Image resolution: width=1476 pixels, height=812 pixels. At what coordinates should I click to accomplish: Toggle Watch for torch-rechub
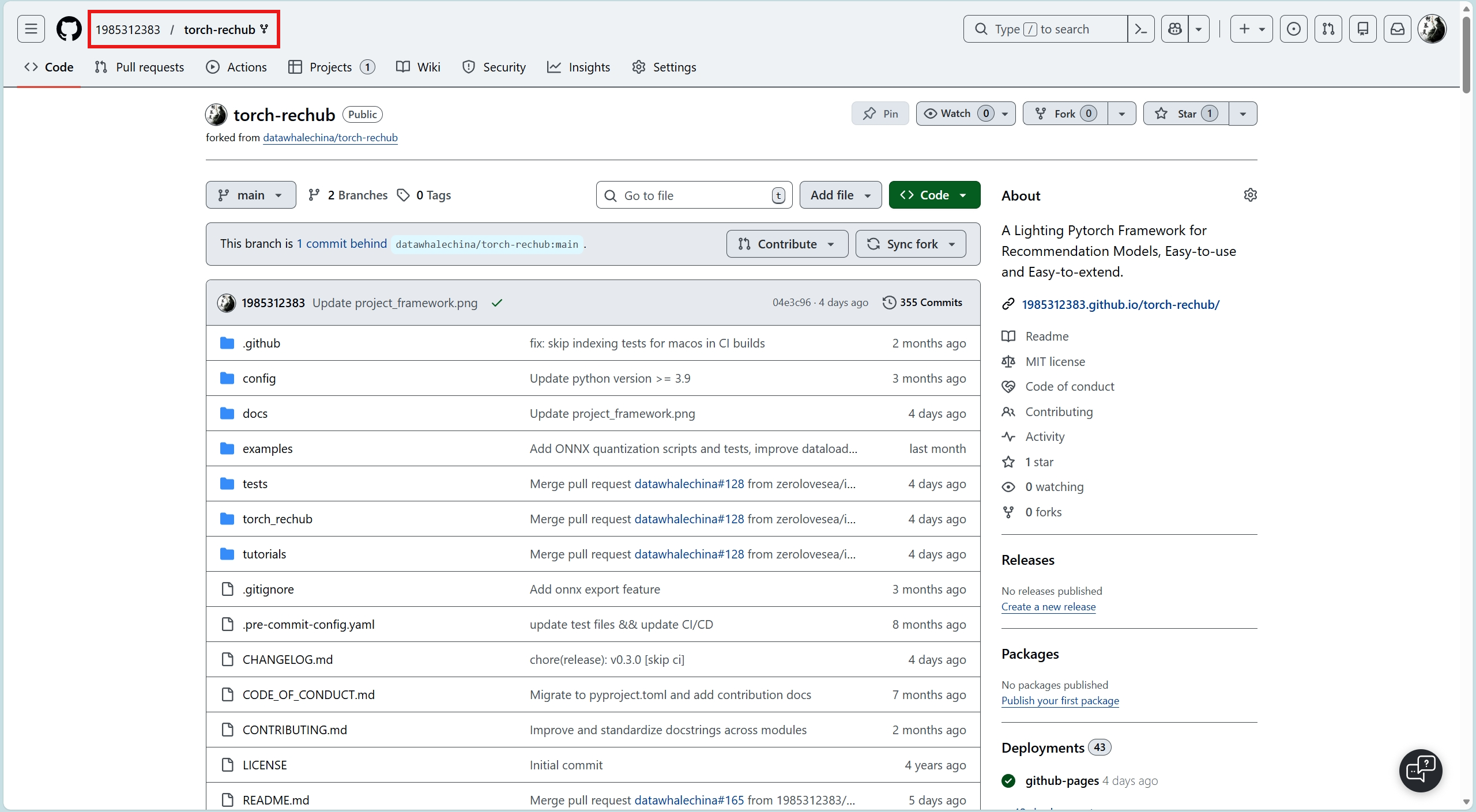click(x=956, y=114)
